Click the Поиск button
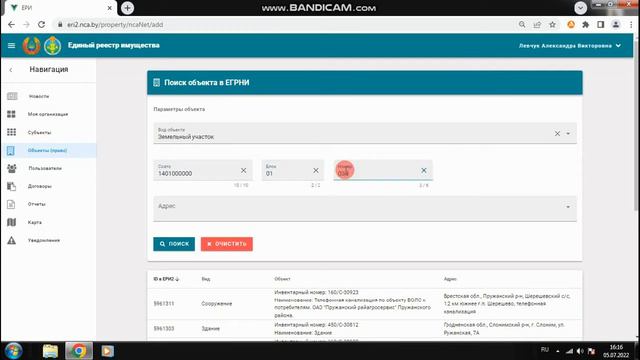 pos(174,244)
